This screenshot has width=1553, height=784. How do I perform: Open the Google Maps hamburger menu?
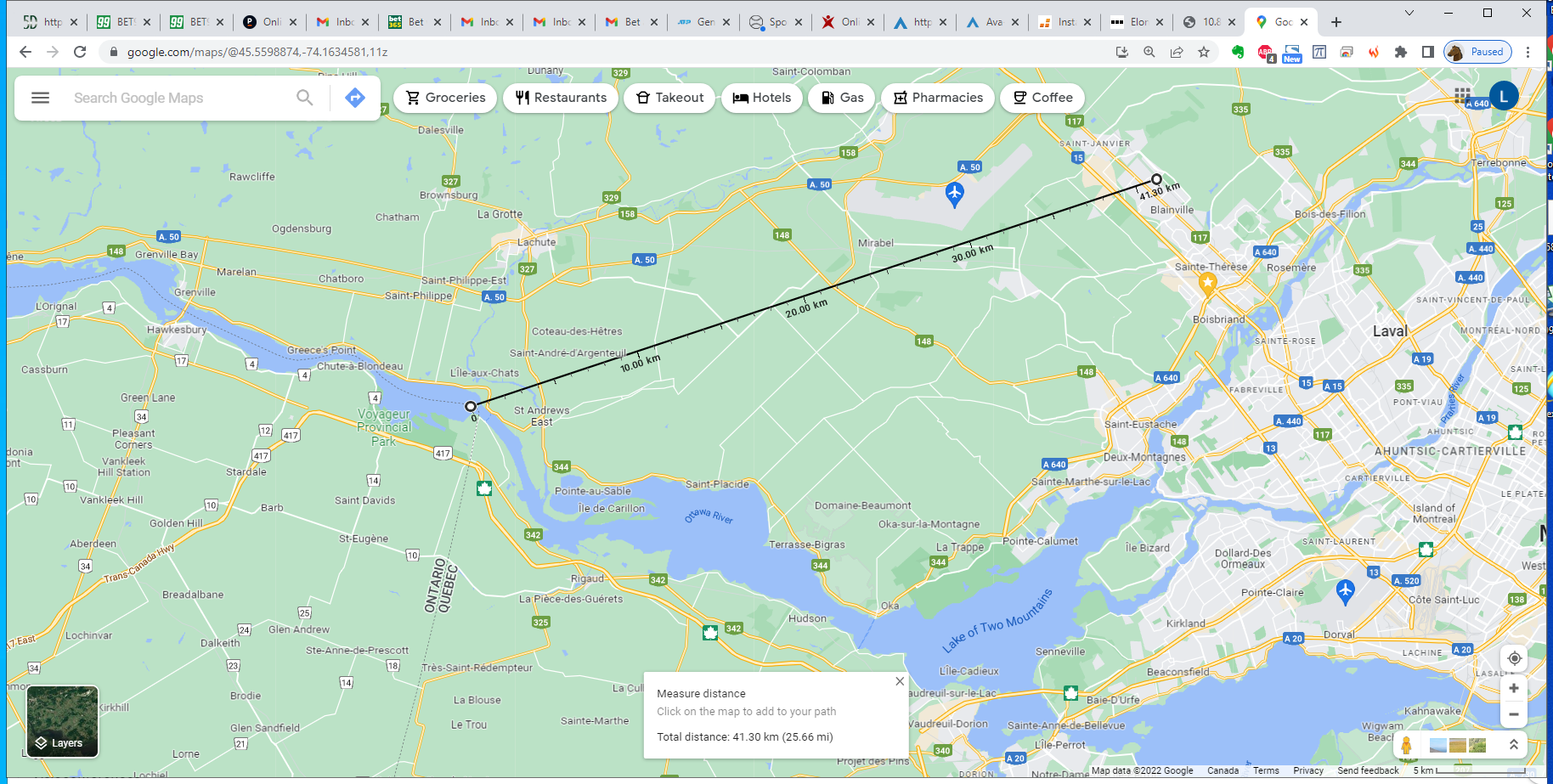click(40, 98)
